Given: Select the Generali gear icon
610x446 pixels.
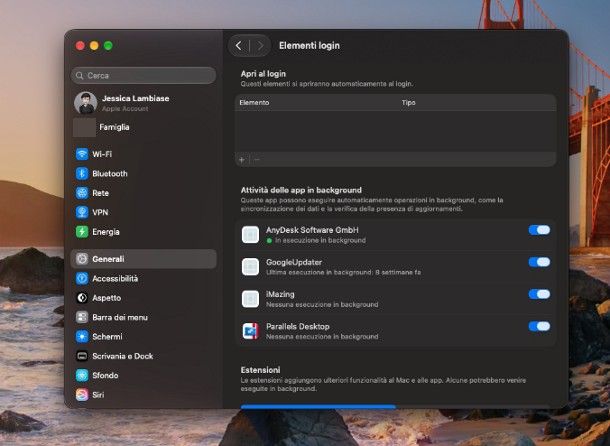Looking at the screenshot, I should [82, 259].
